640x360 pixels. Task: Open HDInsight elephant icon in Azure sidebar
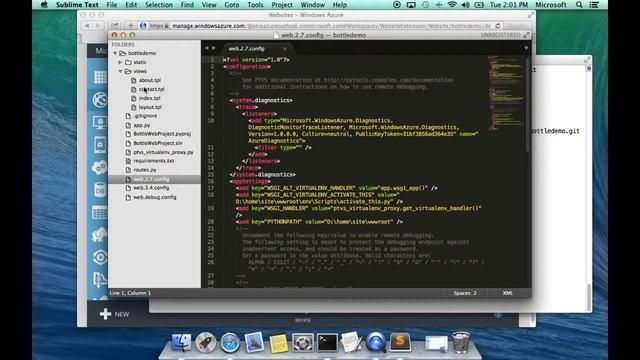(x=100, y=235)
